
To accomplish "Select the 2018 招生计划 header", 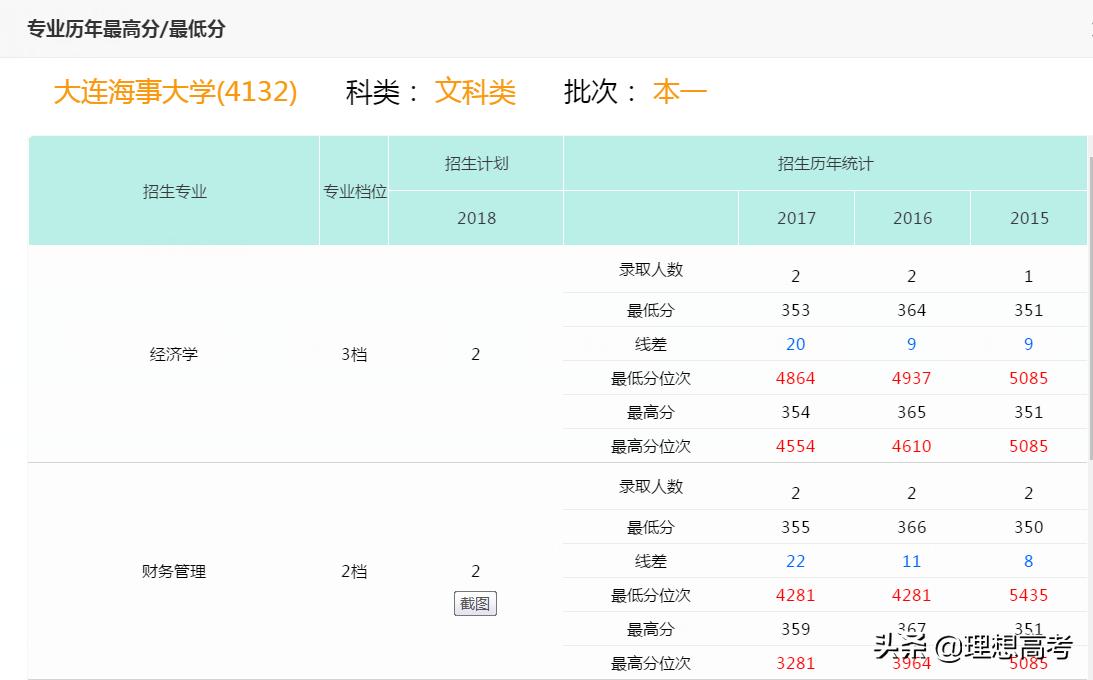I will click(474, 217).
